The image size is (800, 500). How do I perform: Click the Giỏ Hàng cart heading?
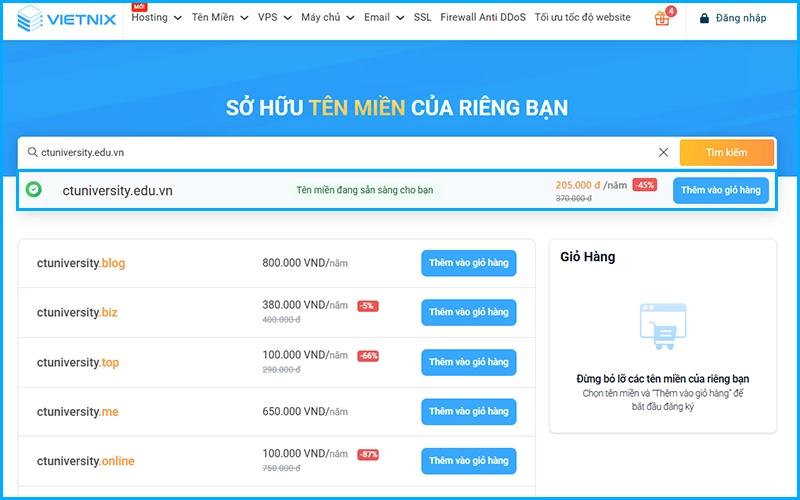(588, 257)
